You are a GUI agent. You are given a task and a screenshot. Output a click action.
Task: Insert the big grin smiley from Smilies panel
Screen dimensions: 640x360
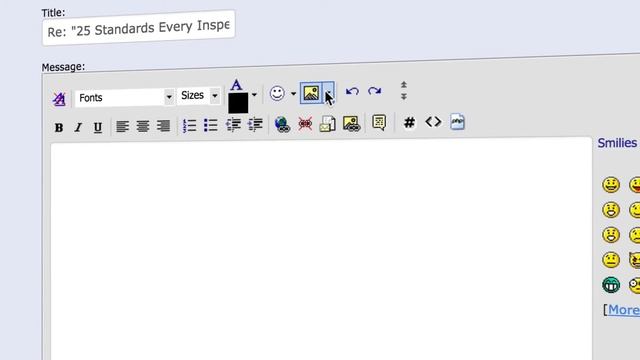611,184
